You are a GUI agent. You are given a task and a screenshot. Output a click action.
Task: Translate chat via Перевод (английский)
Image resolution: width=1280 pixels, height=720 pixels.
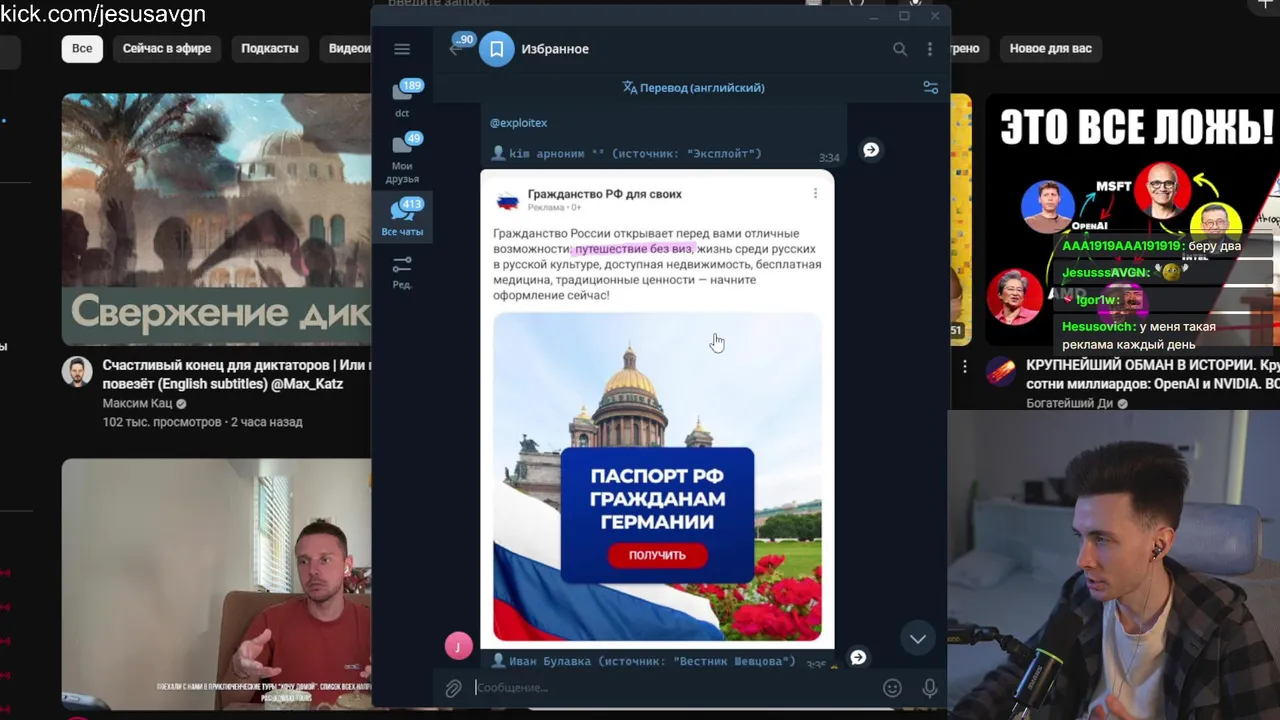tap(693, 88)
